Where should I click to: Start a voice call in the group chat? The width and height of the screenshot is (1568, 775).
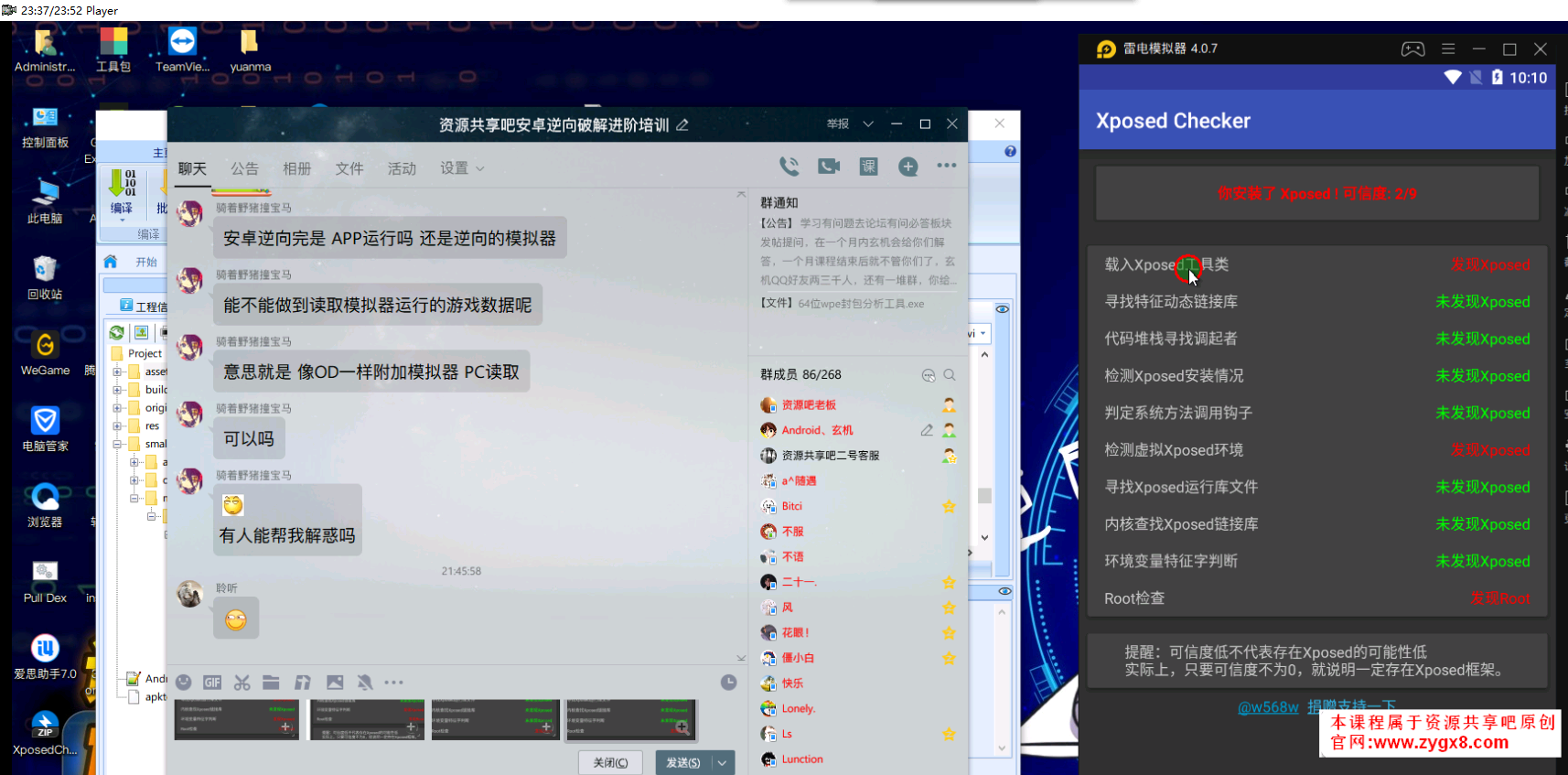click(789, 167)
